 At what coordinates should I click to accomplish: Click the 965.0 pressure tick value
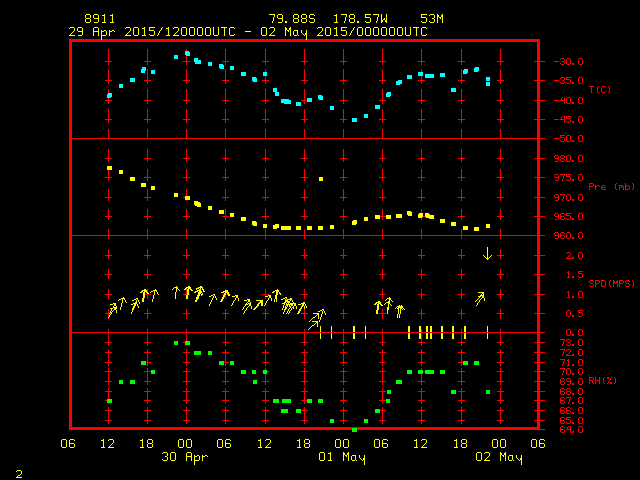point(568,217)
